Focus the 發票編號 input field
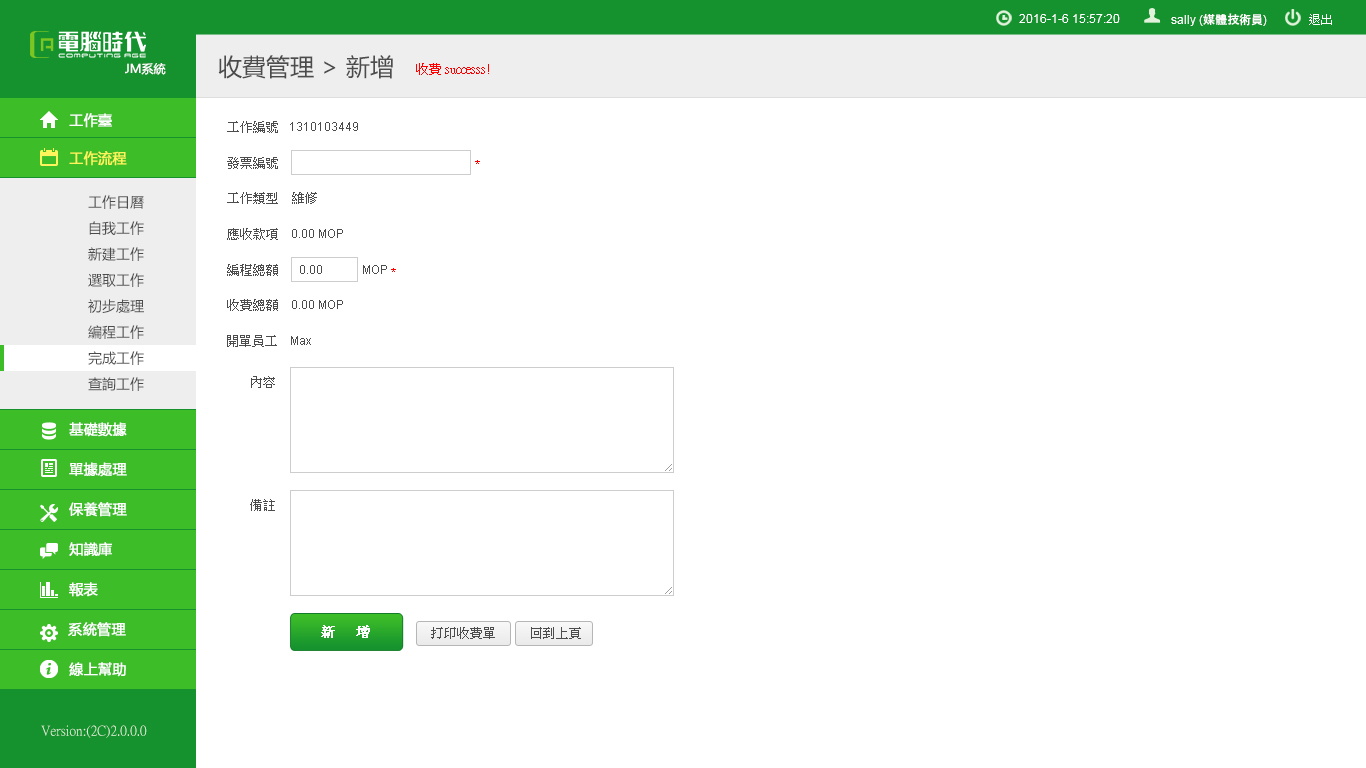The image size is (1366, 768). [380, 162]
